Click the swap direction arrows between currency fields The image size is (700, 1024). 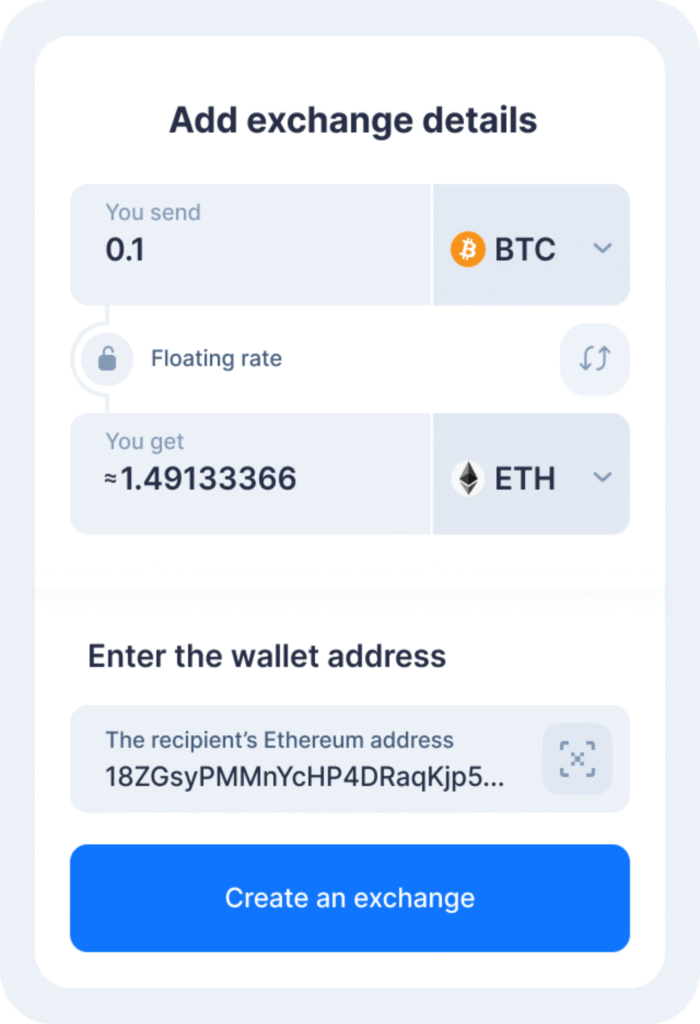point(594,359)
